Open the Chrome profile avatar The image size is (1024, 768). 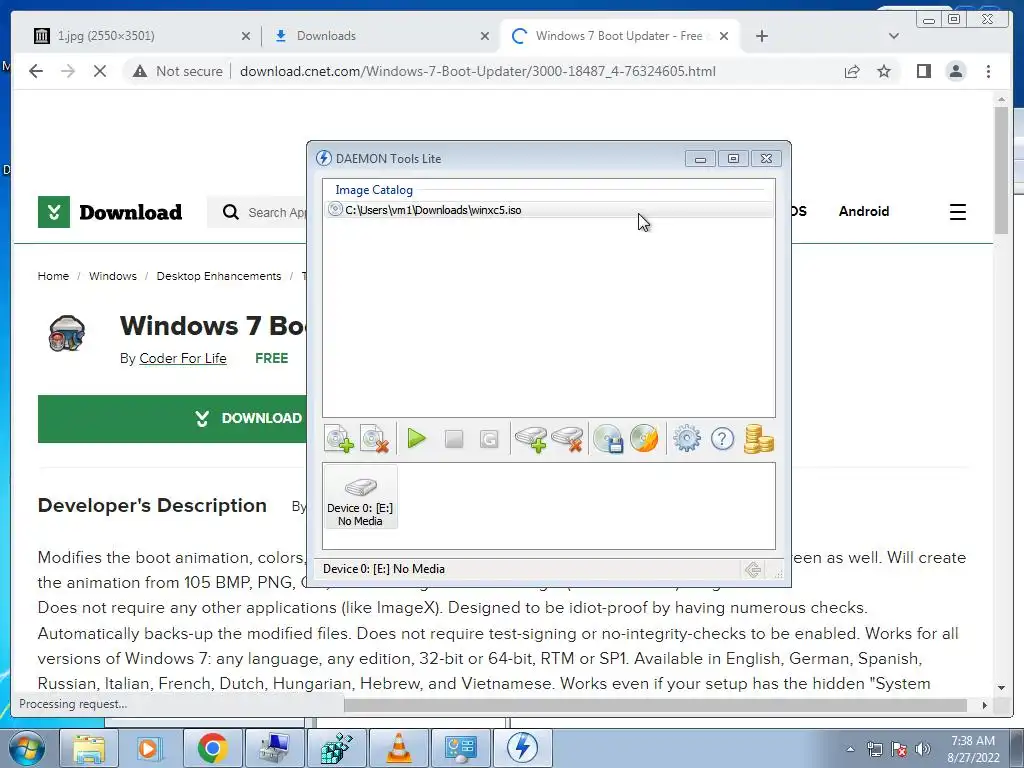956,71
